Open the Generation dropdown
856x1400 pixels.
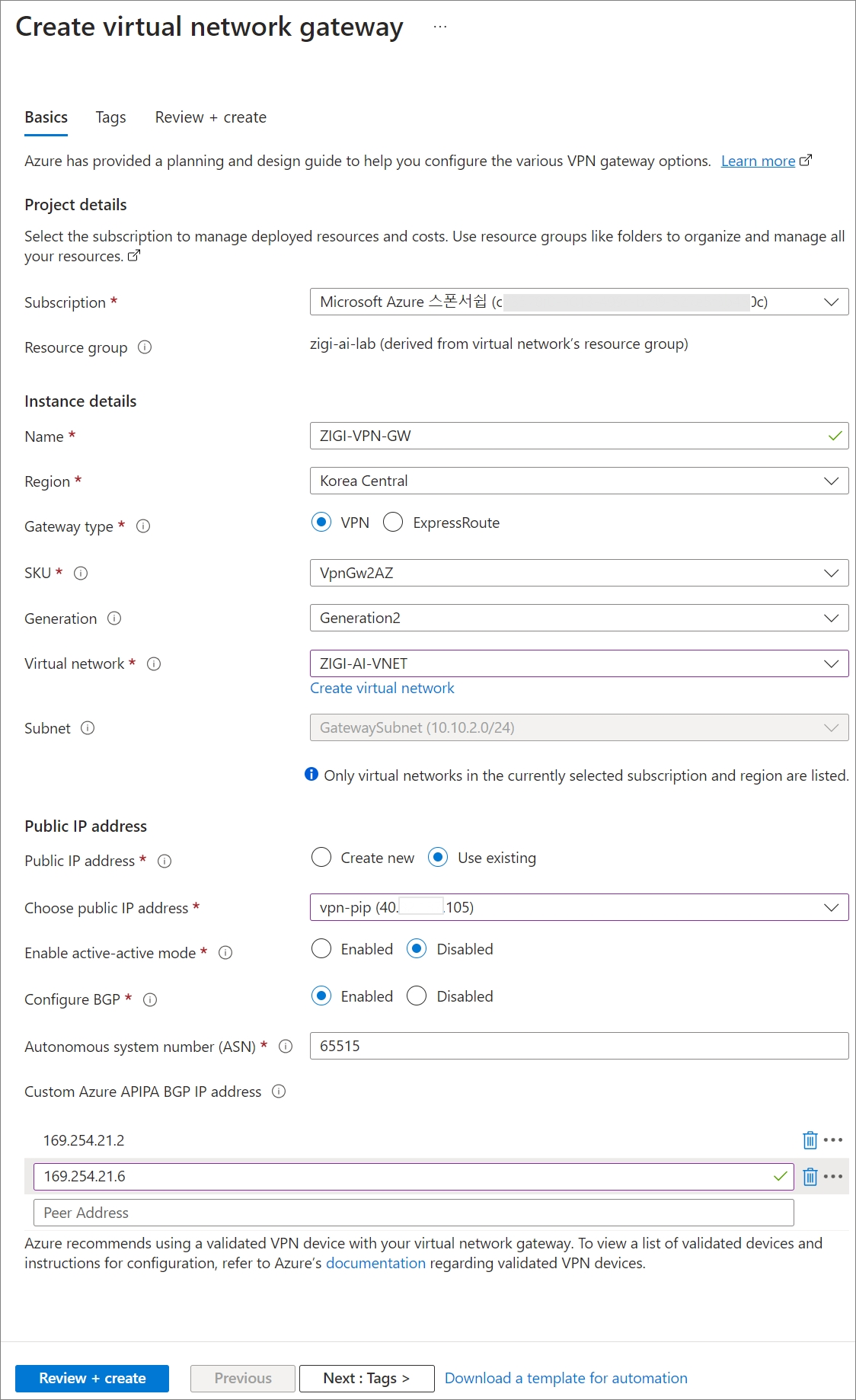click(x=579, y=618)
